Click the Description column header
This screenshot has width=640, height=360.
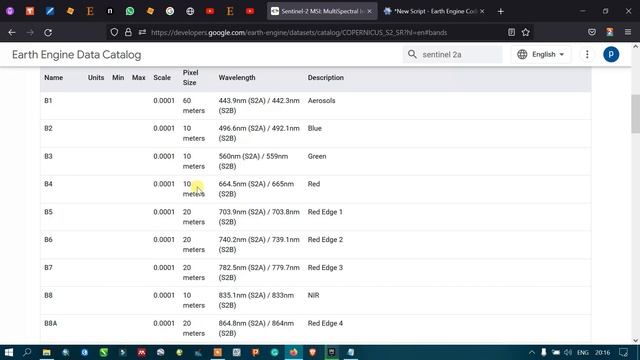[x=326, y=78]
